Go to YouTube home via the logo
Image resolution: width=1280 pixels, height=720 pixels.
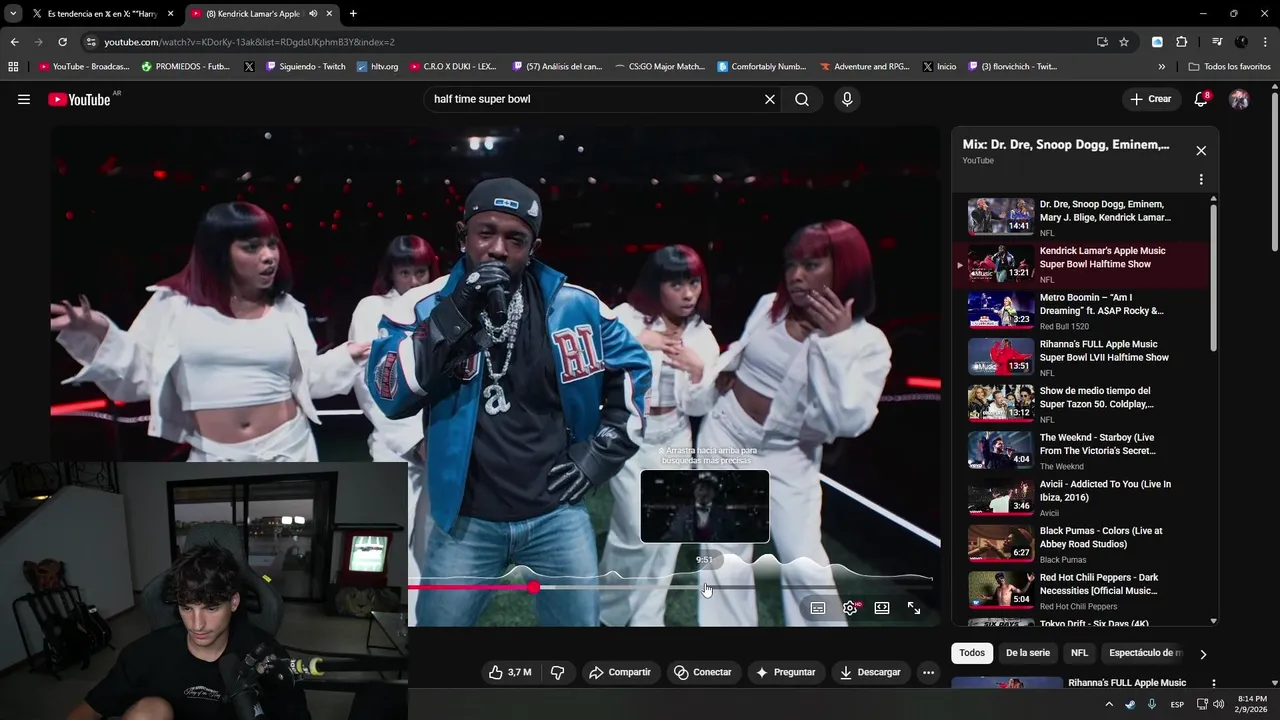pos(79,99)
